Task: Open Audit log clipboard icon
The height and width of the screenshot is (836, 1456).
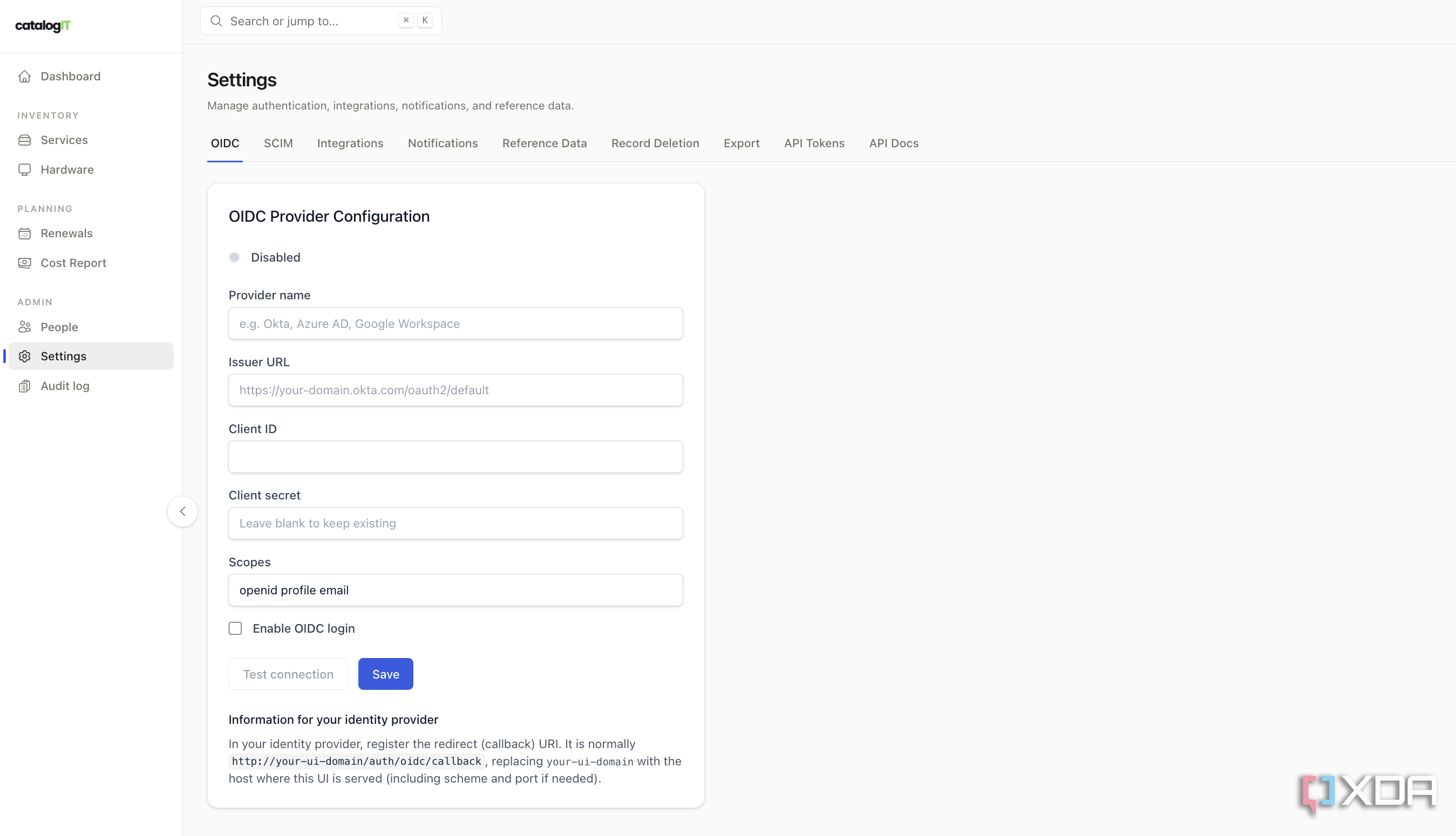Action: [x=25, y=386]
